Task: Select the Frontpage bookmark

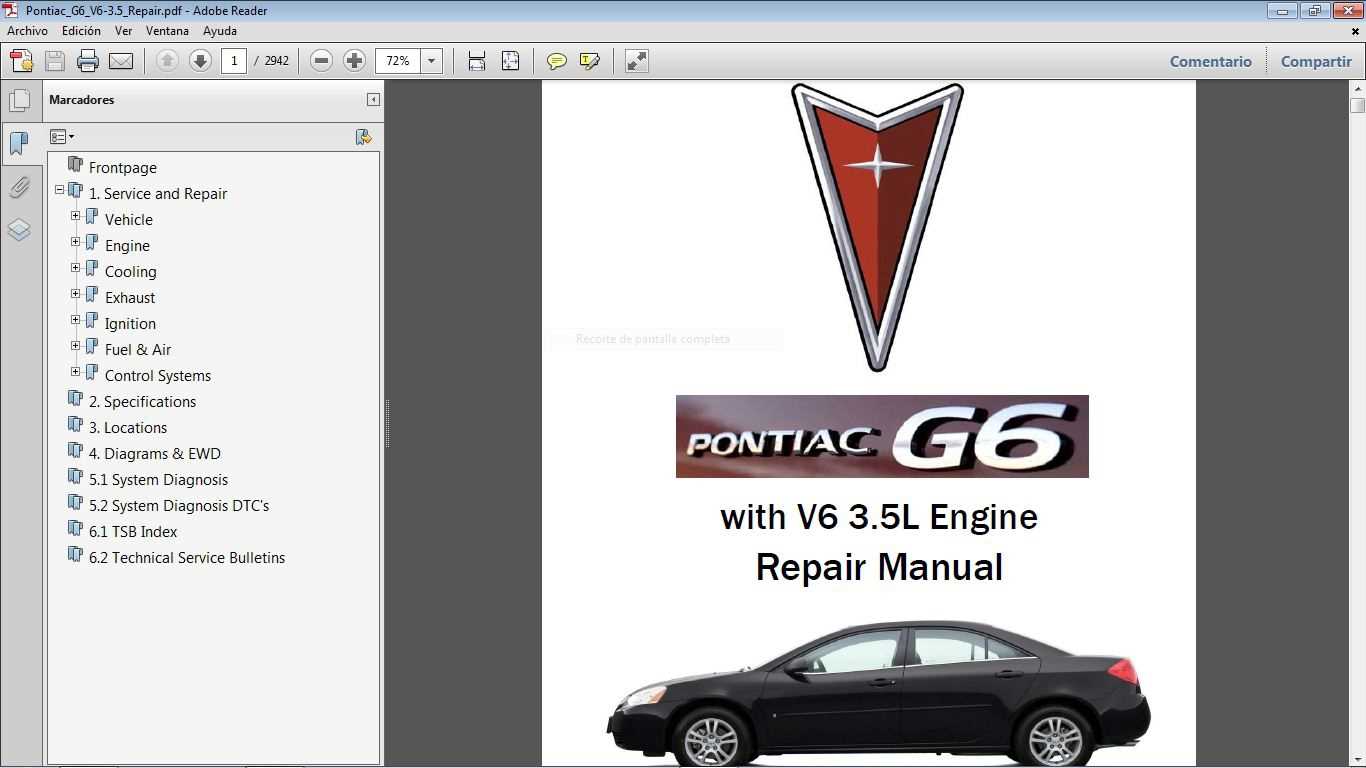Action: point(122,168)
